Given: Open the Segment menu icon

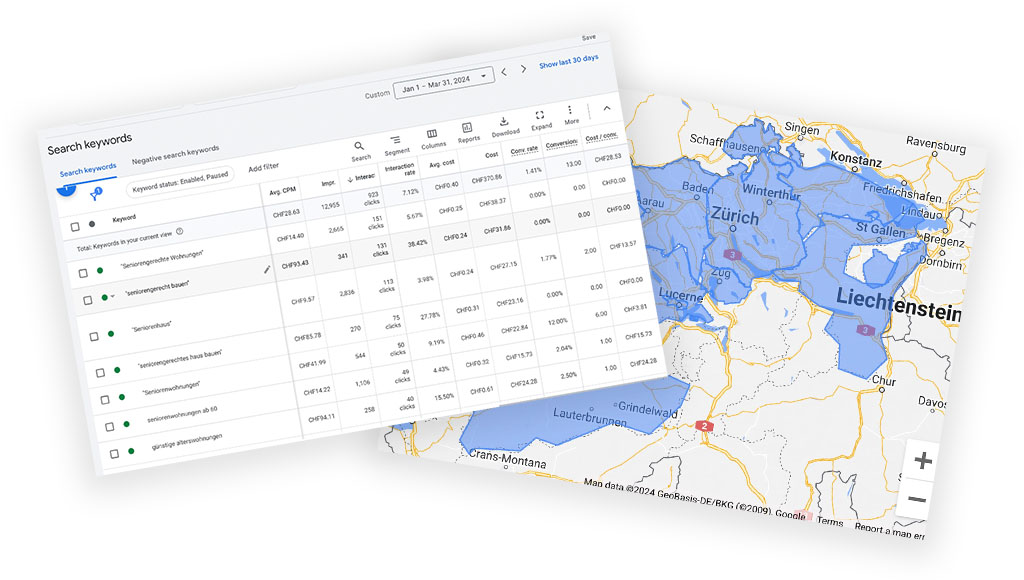Looking at the screenshot, I should point(395,140).
